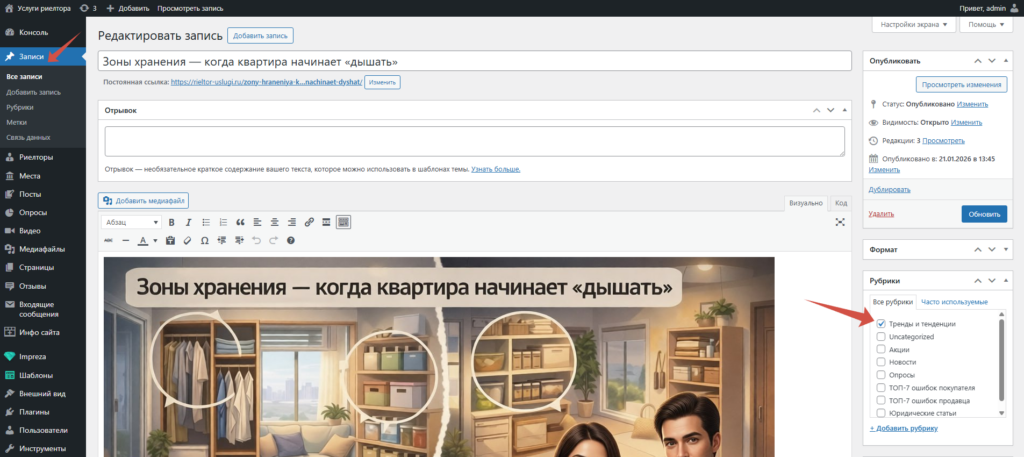Open the Часто используемые categories tab
1024x457 pixels.
point(953,302)
